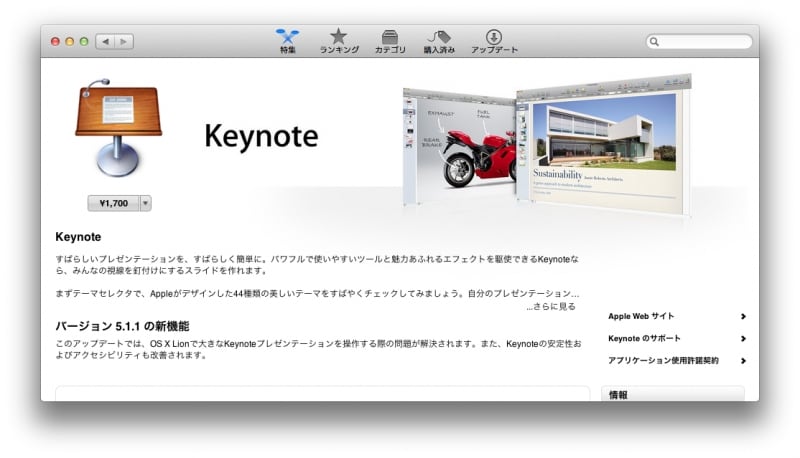This screenshot has width=800, height=458.
Task: Go back with the left arrow
Action: click(x=105, y=41)
